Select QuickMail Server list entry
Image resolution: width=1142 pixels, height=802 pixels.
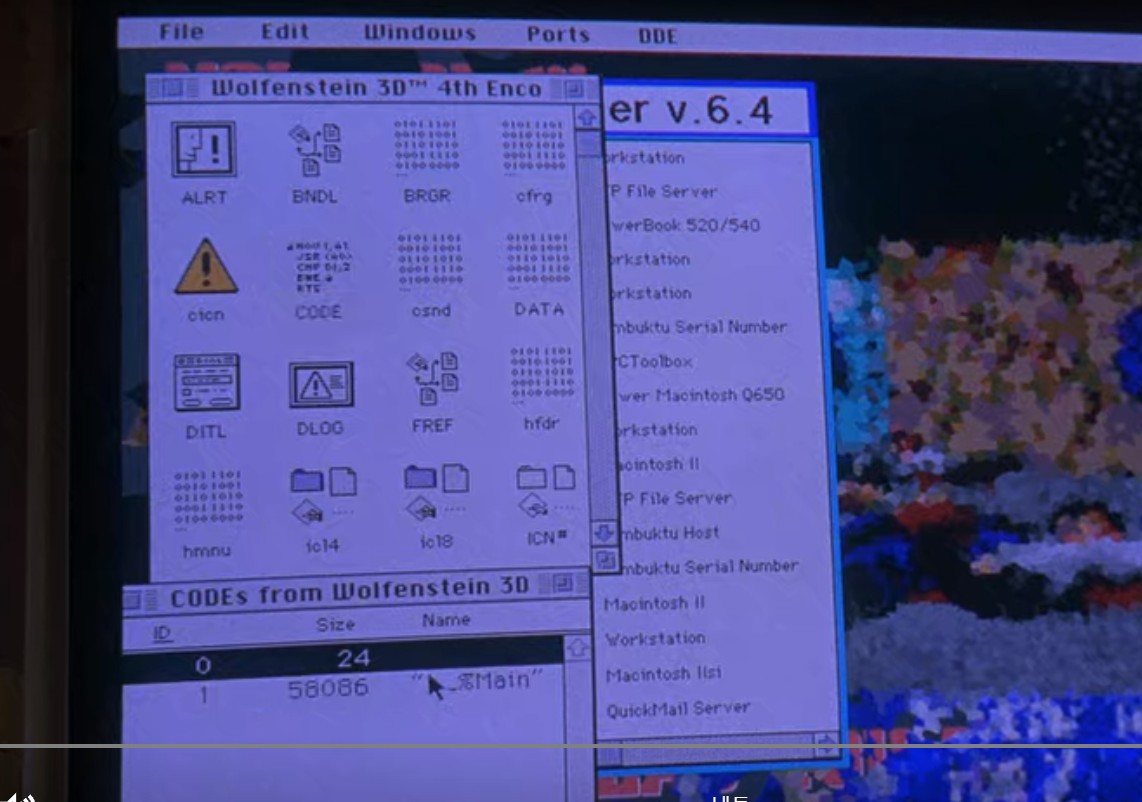pos(678,709)
